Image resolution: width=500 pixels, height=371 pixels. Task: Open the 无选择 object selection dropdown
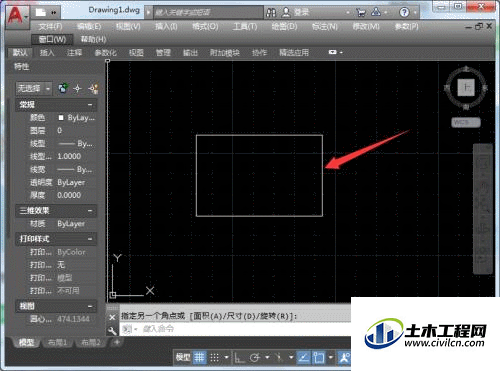coord(34,88)
